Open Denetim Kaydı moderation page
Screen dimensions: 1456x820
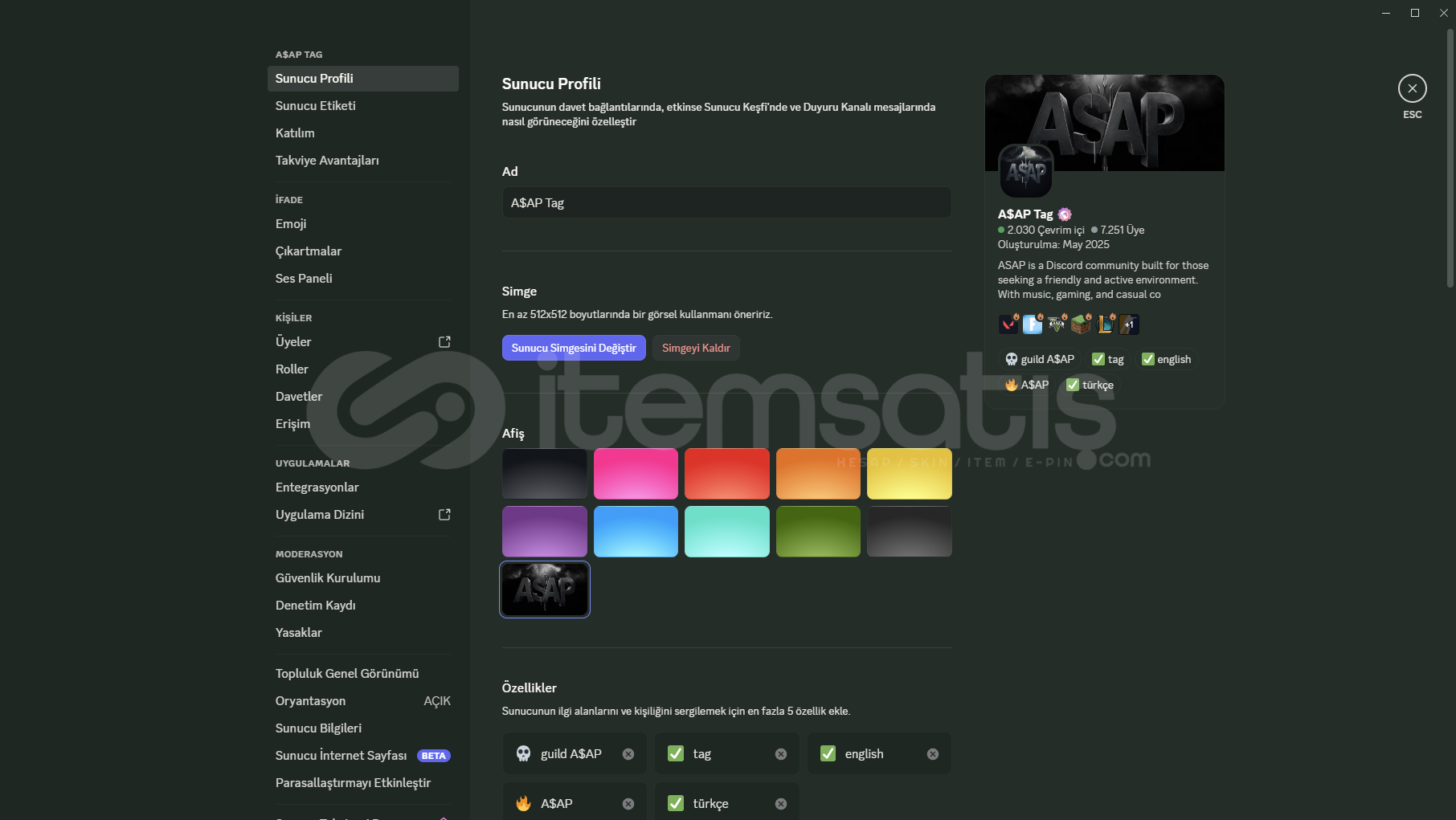(315, 606)
